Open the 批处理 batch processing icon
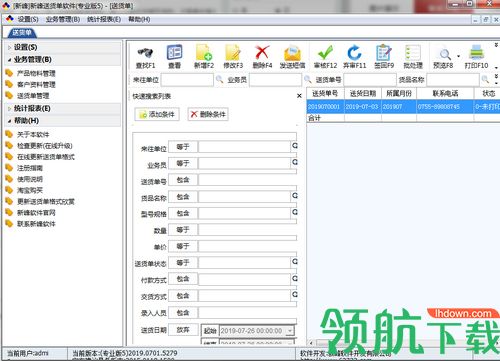500x361 pixels. [413, 53]
